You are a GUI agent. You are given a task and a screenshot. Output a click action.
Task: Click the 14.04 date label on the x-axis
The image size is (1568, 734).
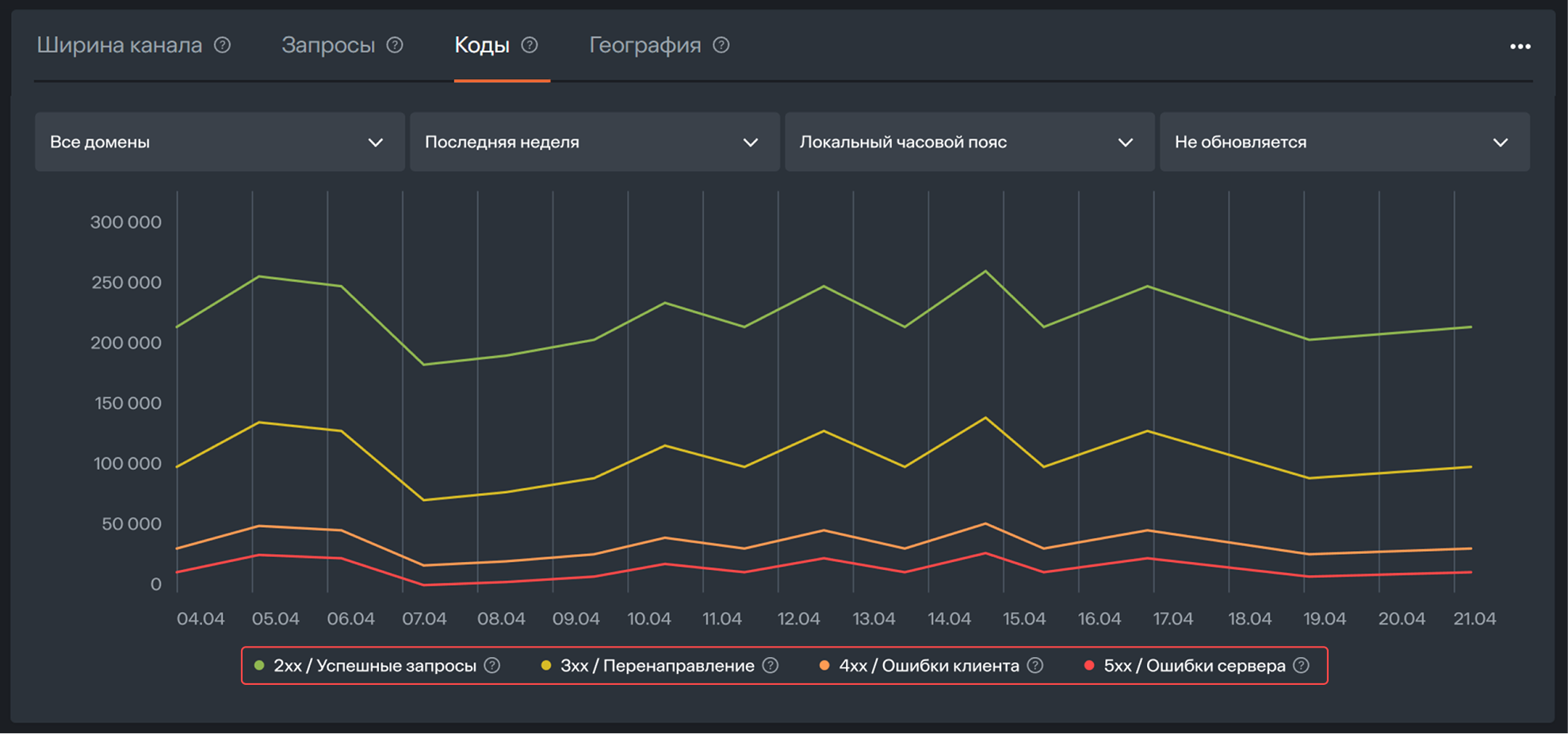pos(949,619)
